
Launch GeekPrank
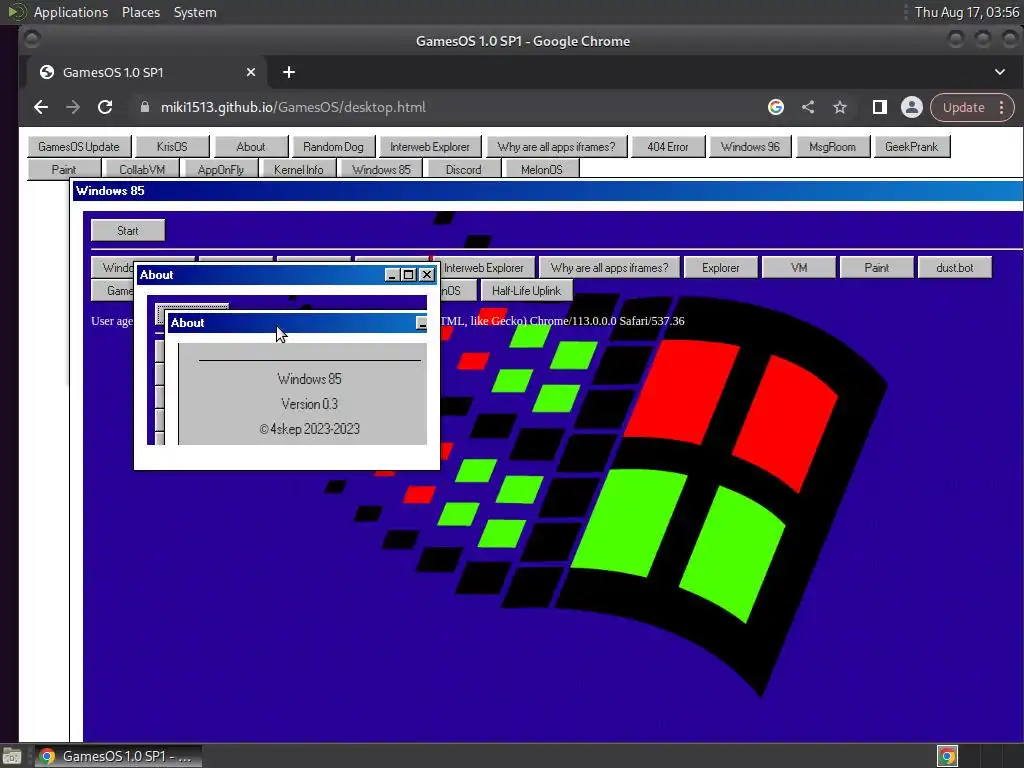coord(912,146)
